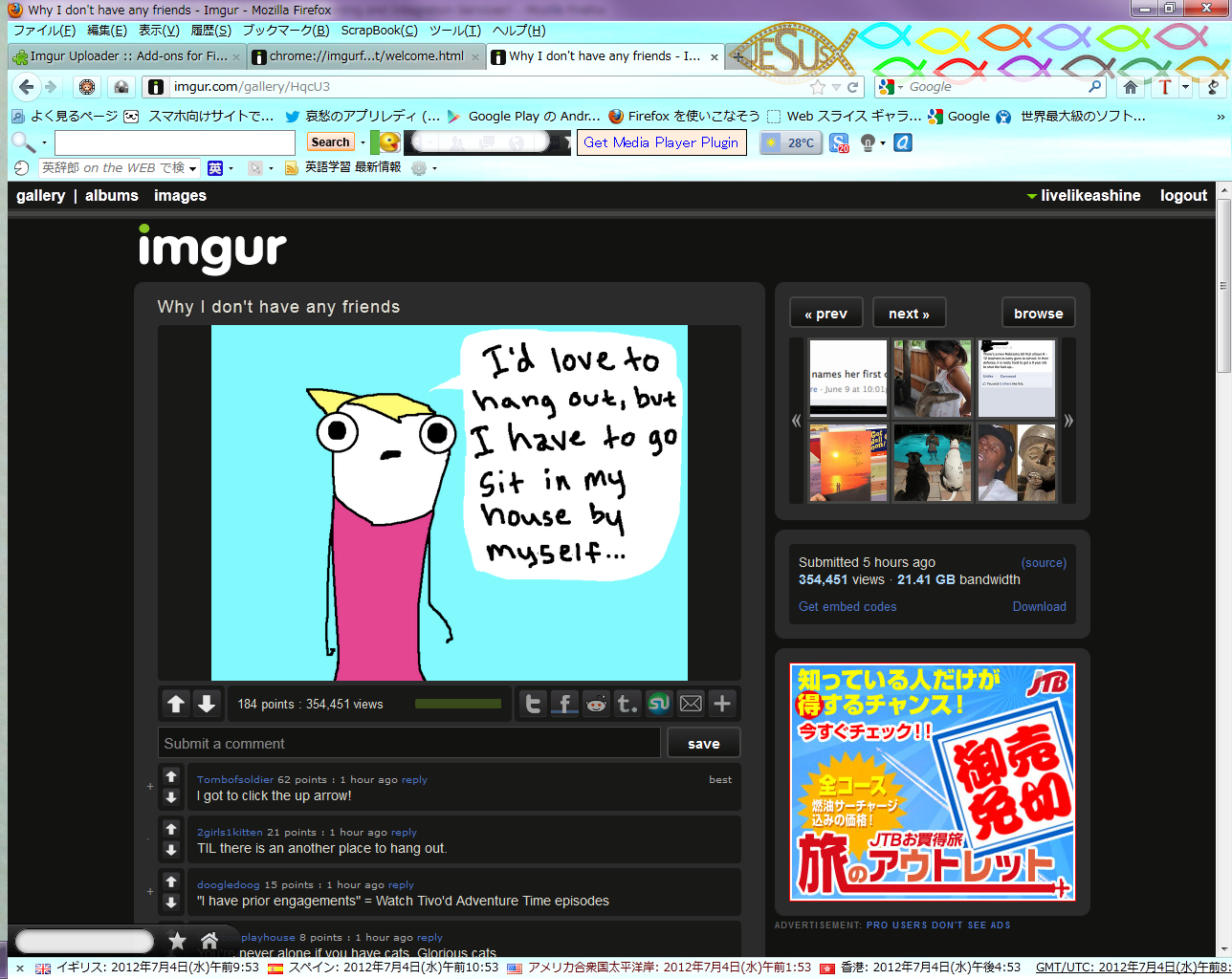Open the images section in gallery navigation

[180, 195]
